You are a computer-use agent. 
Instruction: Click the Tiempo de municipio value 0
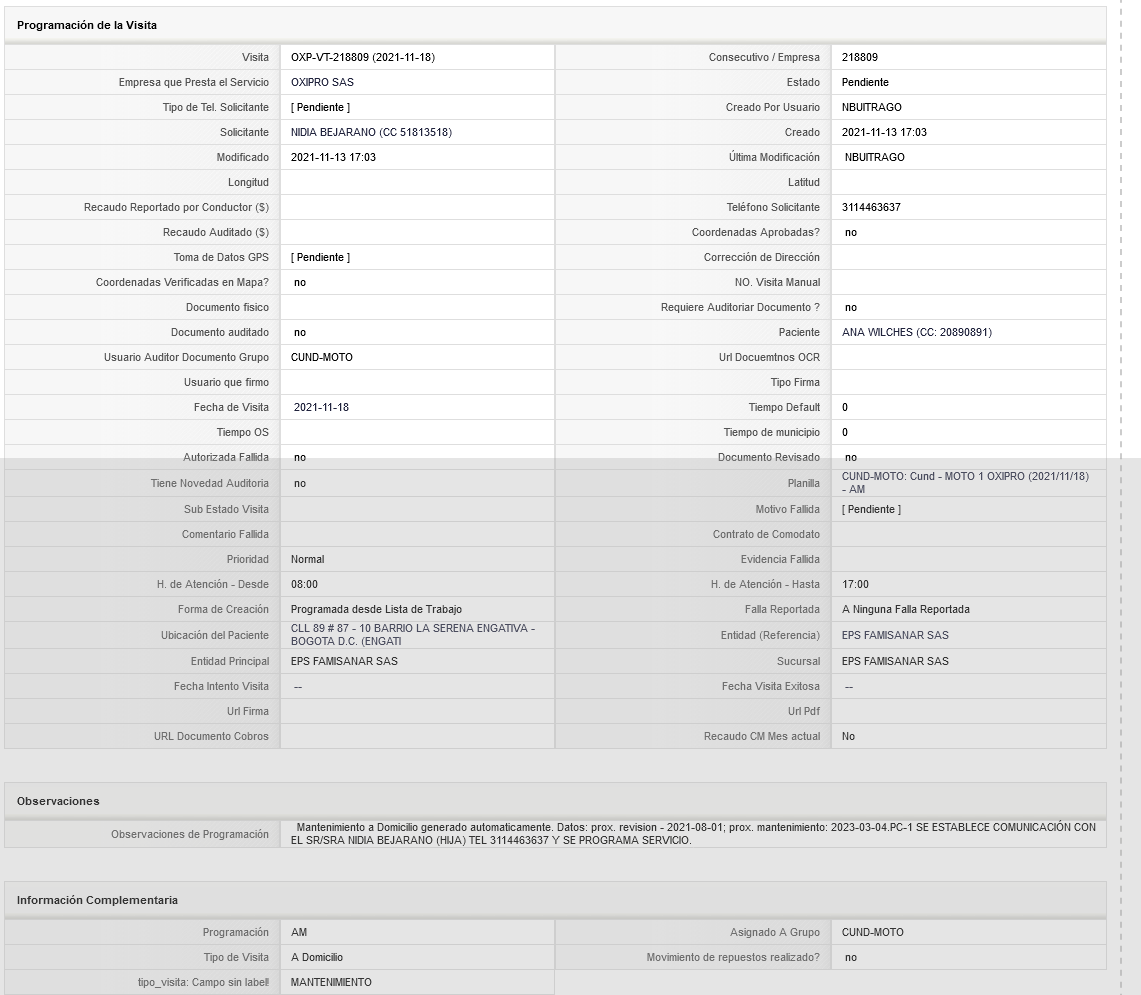(845, 432)
